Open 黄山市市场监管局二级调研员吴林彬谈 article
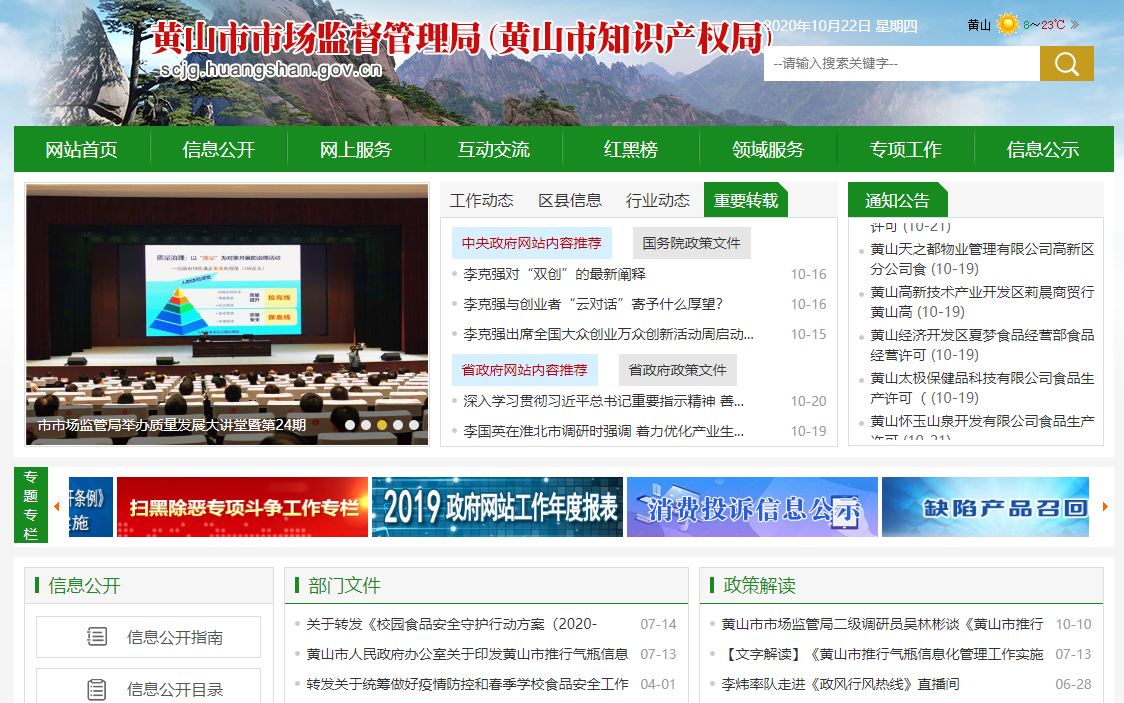The width and height of the screenshot is (1124, 703). point(882,624)
